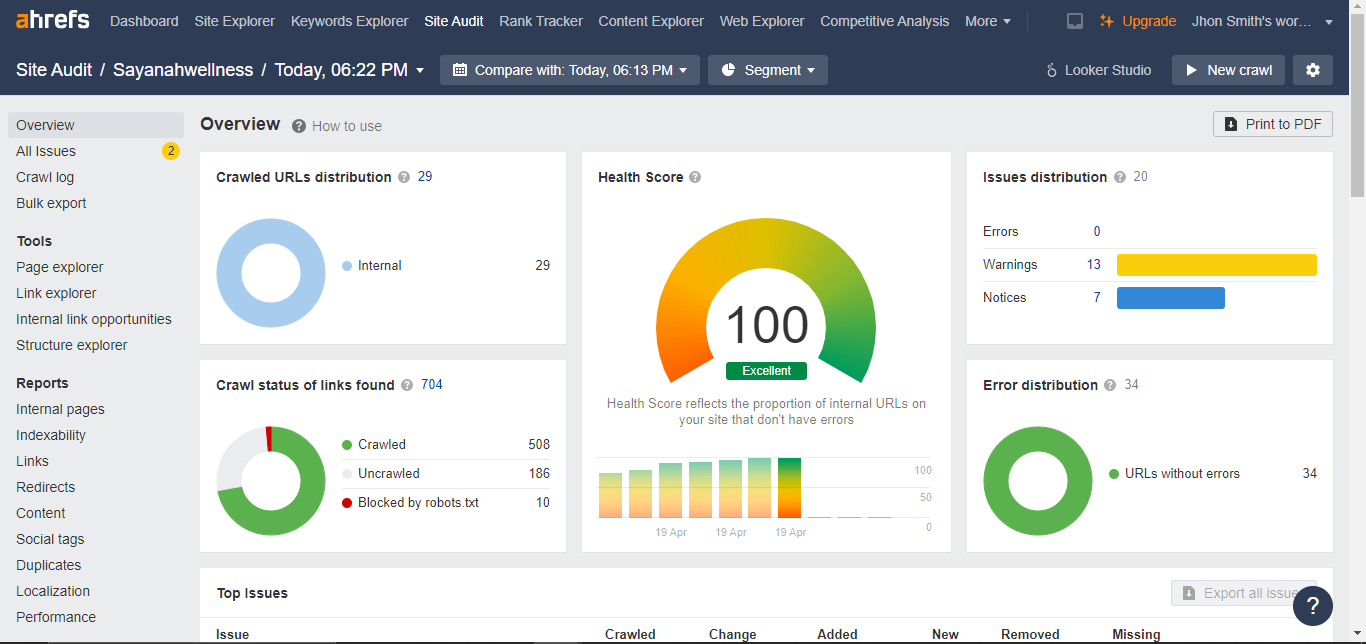Click help icon beside Crawl status of links found

pyautogui.click(x=406, y=385)
